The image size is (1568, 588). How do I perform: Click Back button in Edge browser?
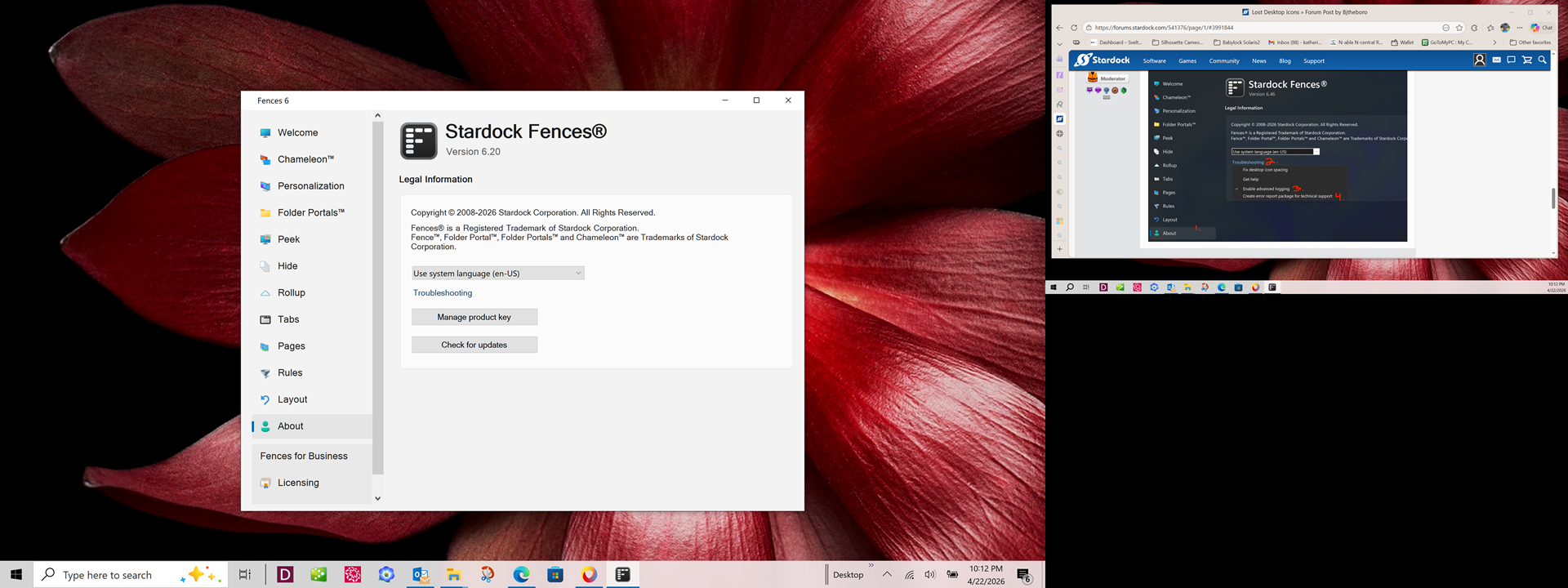coord(1060,28)
